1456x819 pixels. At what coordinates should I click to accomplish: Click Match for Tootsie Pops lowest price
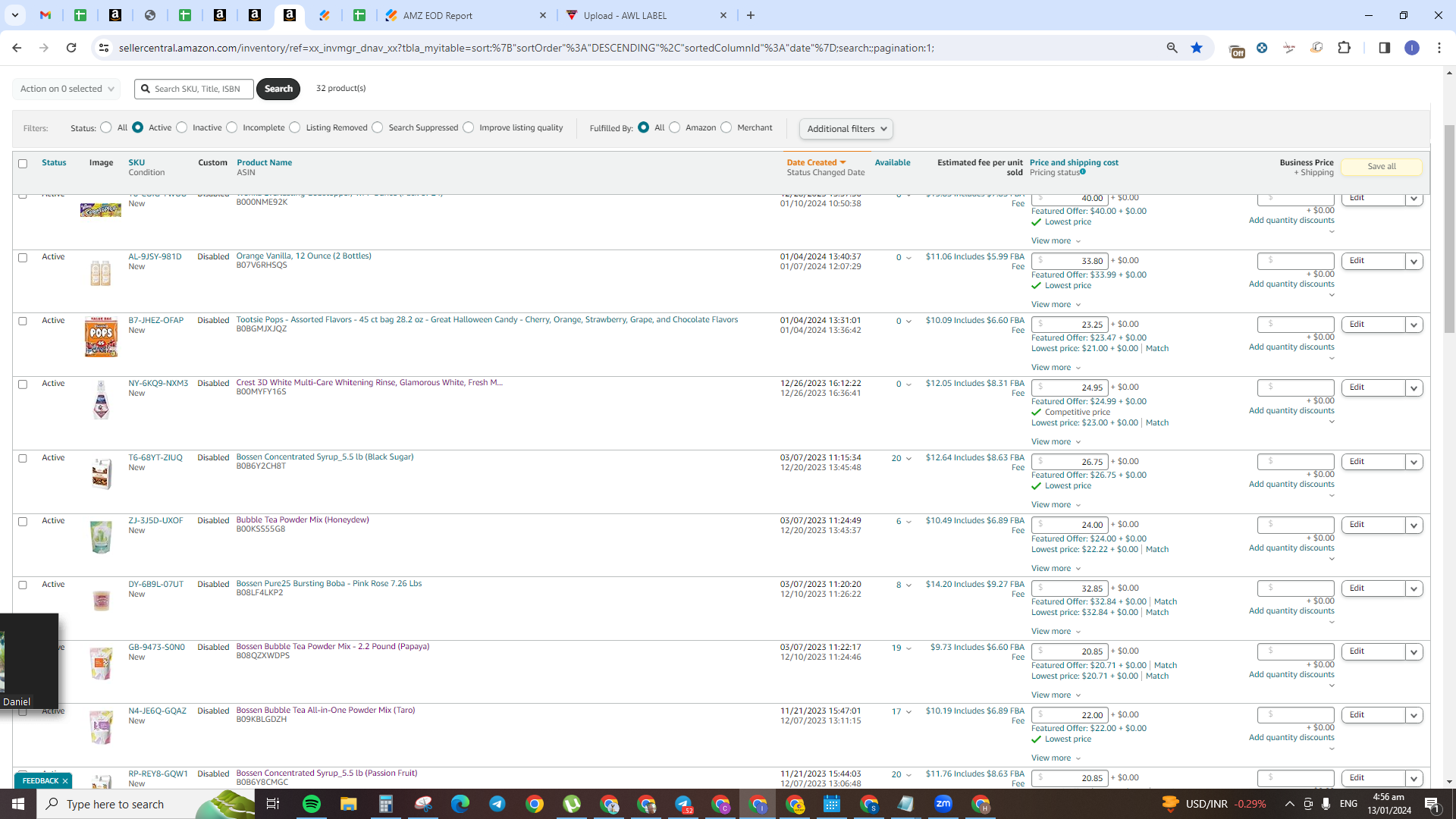[1157, 349]
